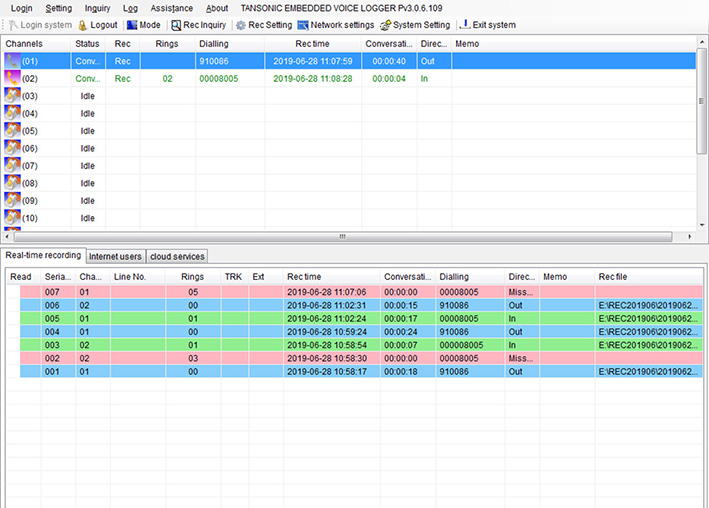Click the Logout padlock icon
The width and height of the screenshot is (709, 508).
pos(83,25)
